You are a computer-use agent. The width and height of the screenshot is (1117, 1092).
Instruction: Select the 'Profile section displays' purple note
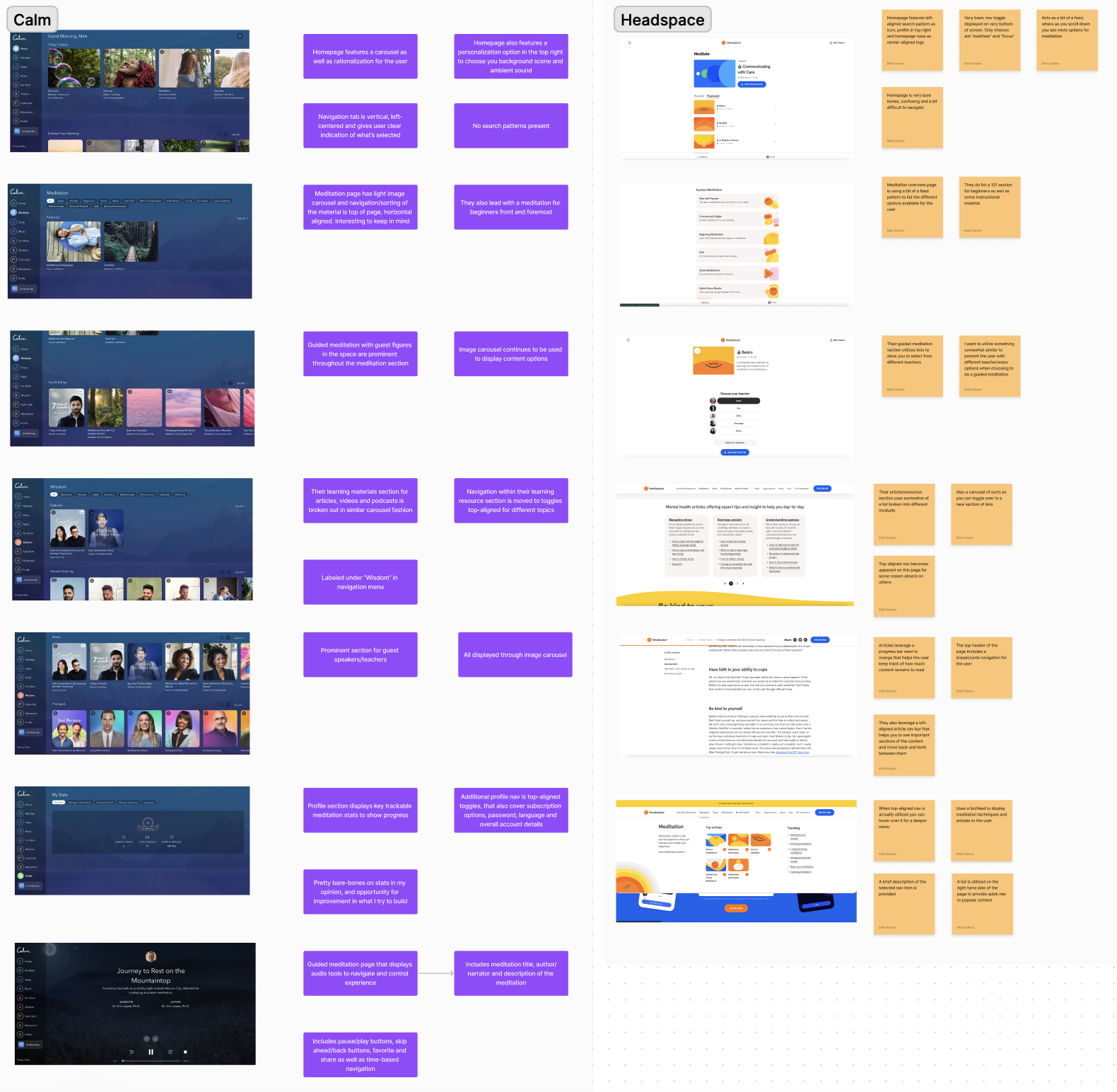pos(361,811)
